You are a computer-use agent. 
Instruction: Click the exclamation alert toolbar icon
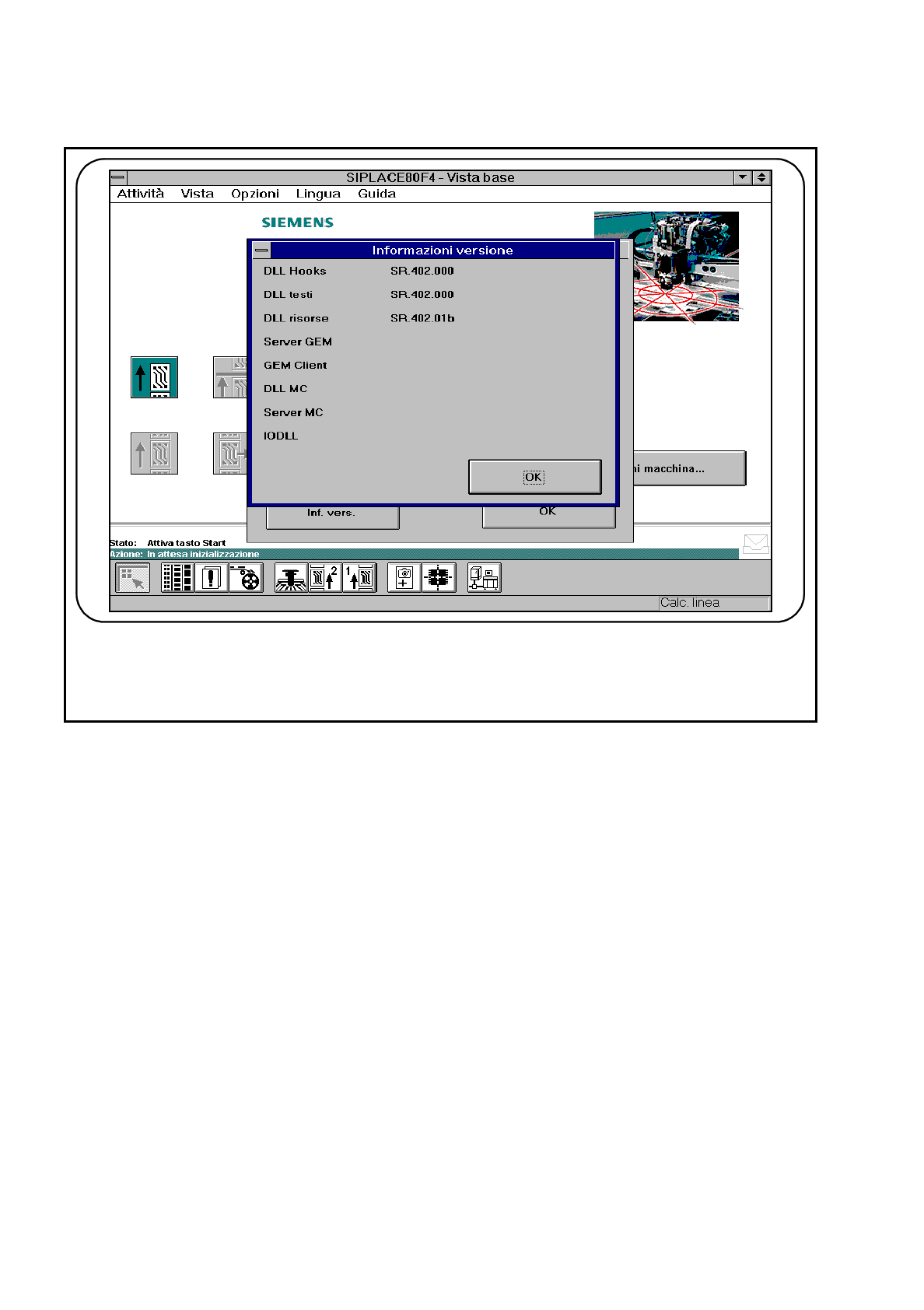coord(212,578)
